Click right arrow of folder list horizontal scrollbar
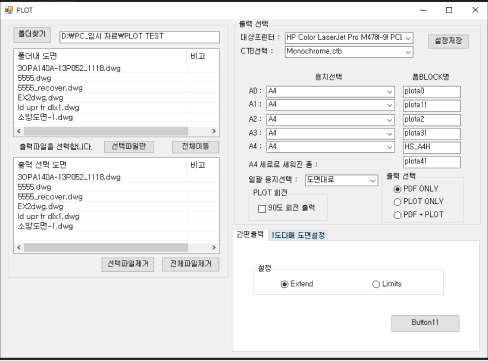Viewport: 488px width, 361px height. [214, 131]
